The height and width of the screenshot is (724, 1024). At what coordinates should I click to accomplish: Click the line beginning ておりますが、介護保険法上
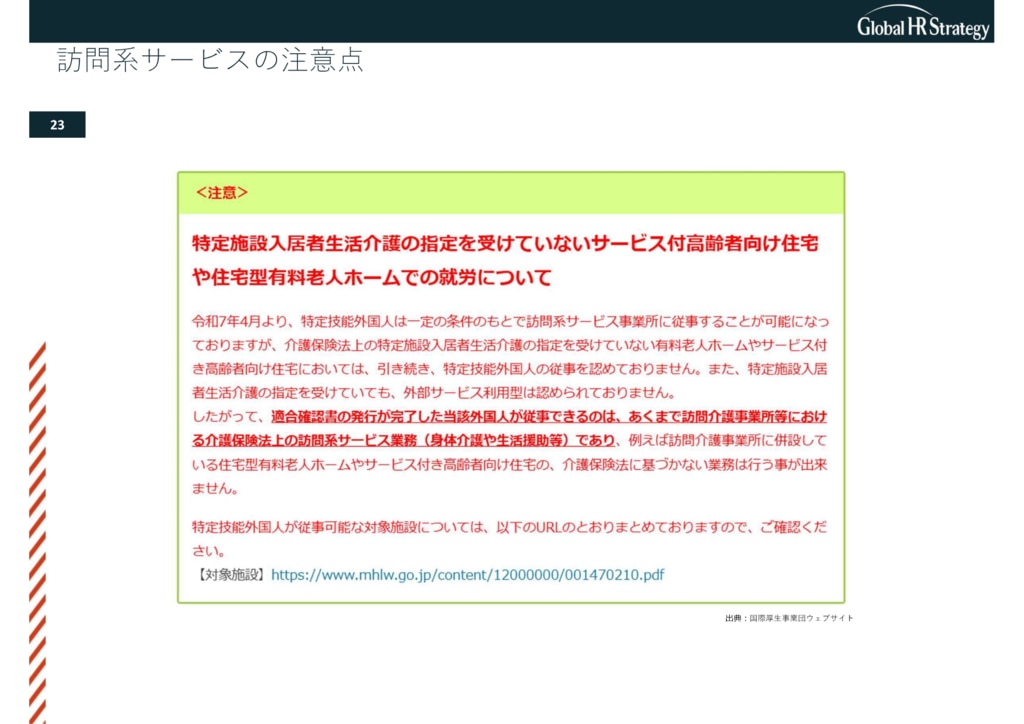coord(509,345)
